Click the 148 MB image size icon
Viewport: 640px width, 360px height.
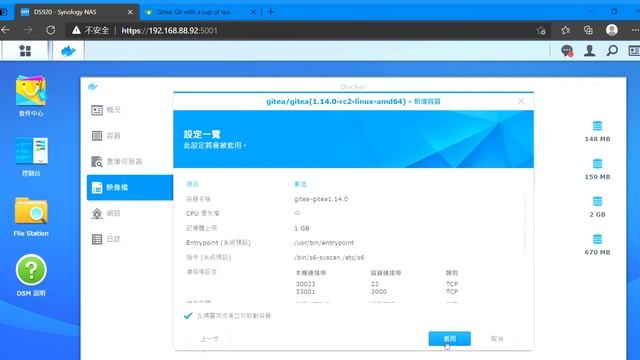pos(597,126)
